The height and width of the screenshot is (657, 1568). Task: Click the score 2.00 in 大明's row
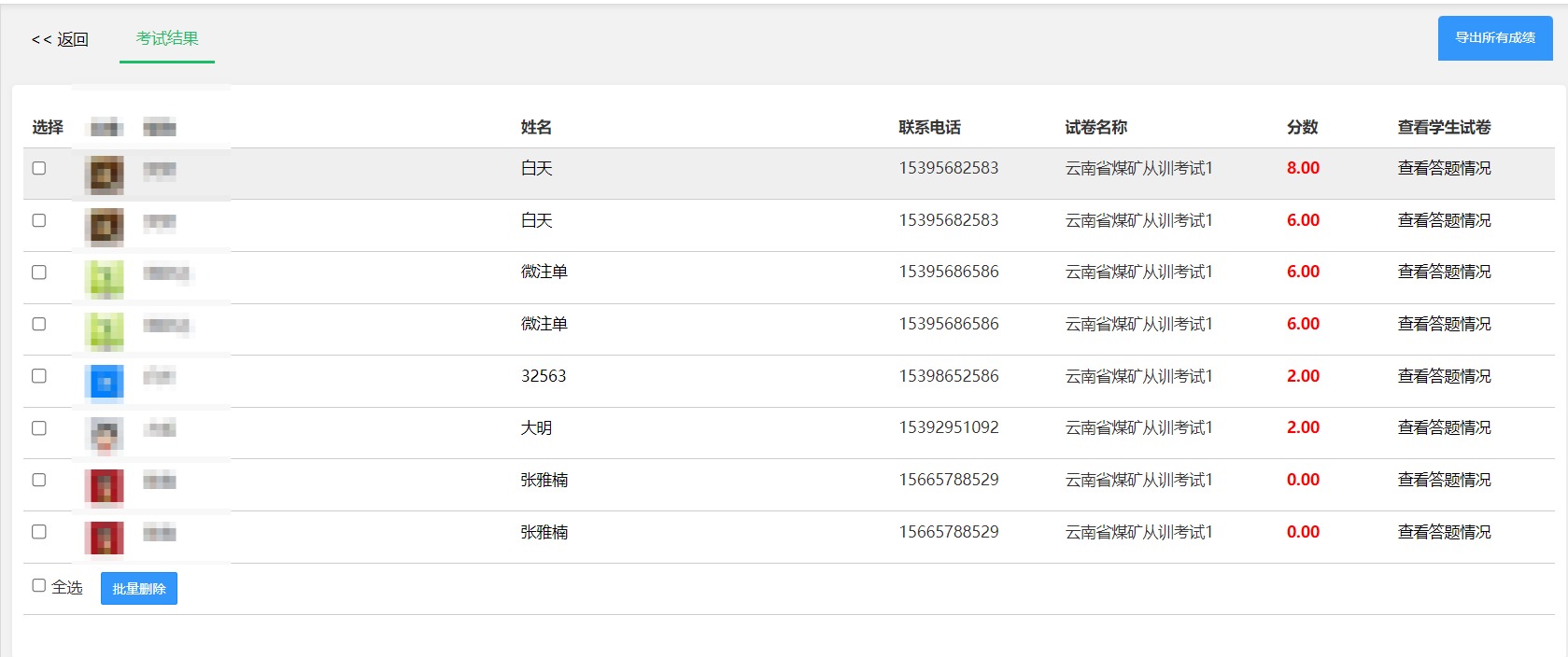click(1303, 427)
